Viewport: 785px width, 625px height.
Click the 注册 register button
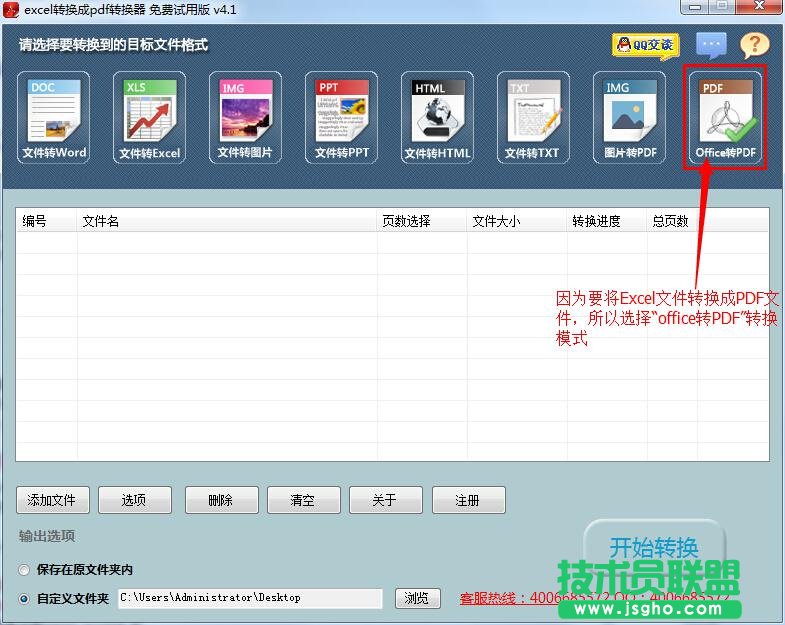point(469,500)
